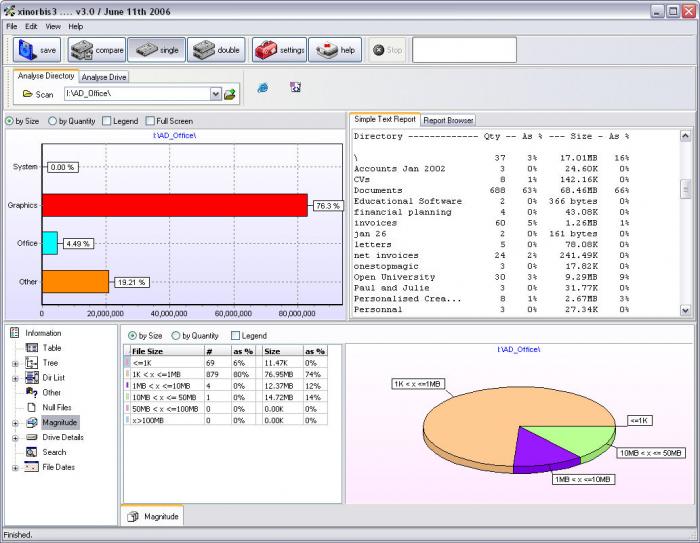Select the 10MB < x <= 50MB row
The width and height of the screenshot is (700, 543).
point(226,397)
